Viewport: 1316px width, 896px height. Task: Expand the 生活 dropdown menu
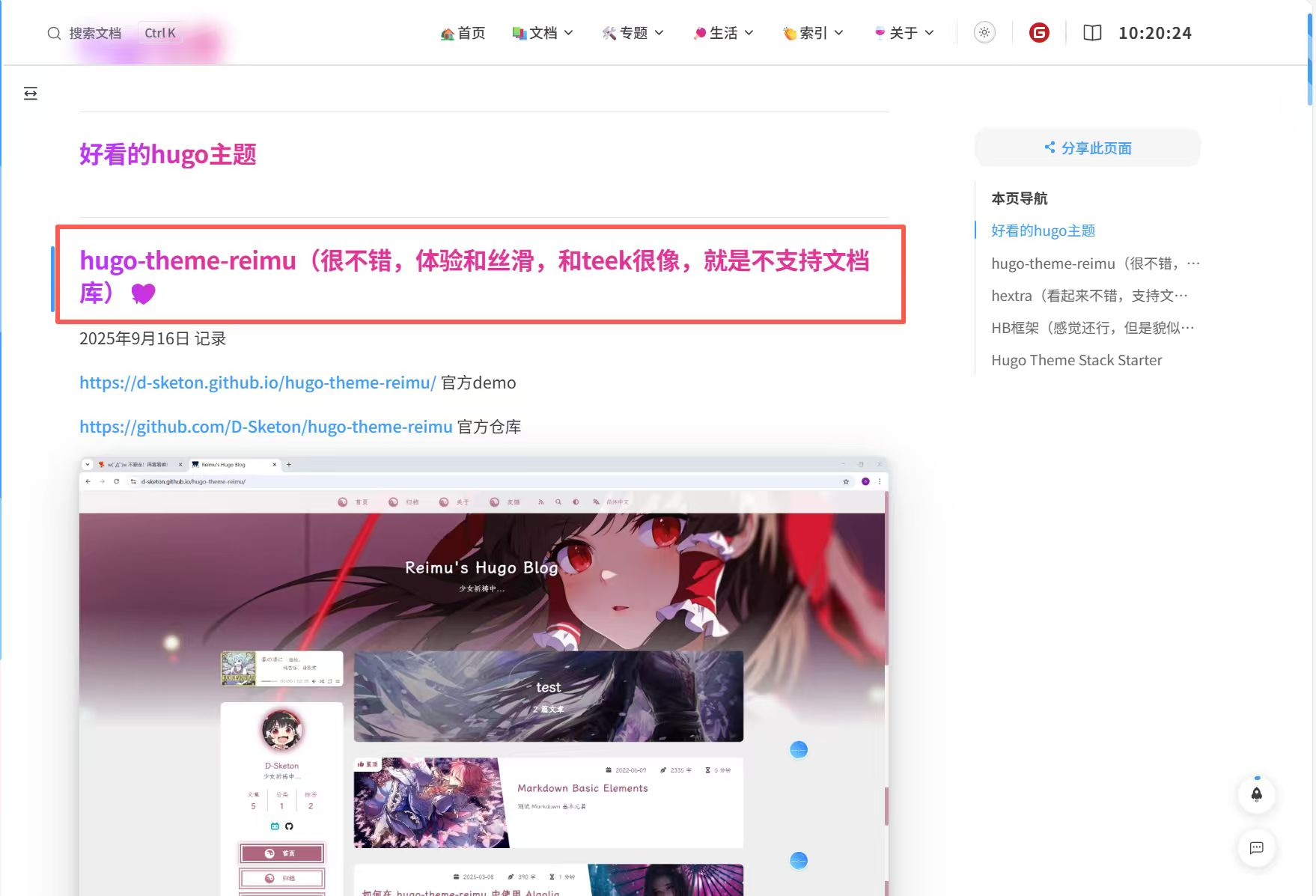723,33
